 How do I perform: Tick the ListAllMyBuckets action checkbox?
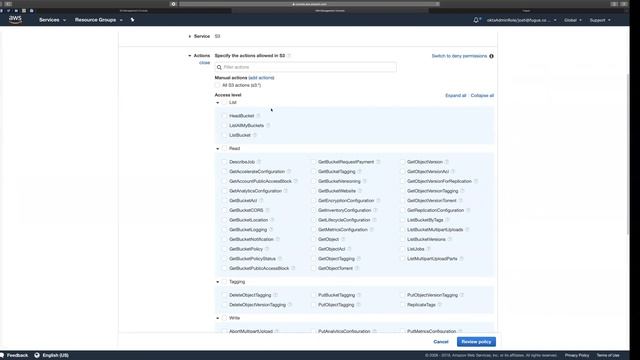(224, 125)
